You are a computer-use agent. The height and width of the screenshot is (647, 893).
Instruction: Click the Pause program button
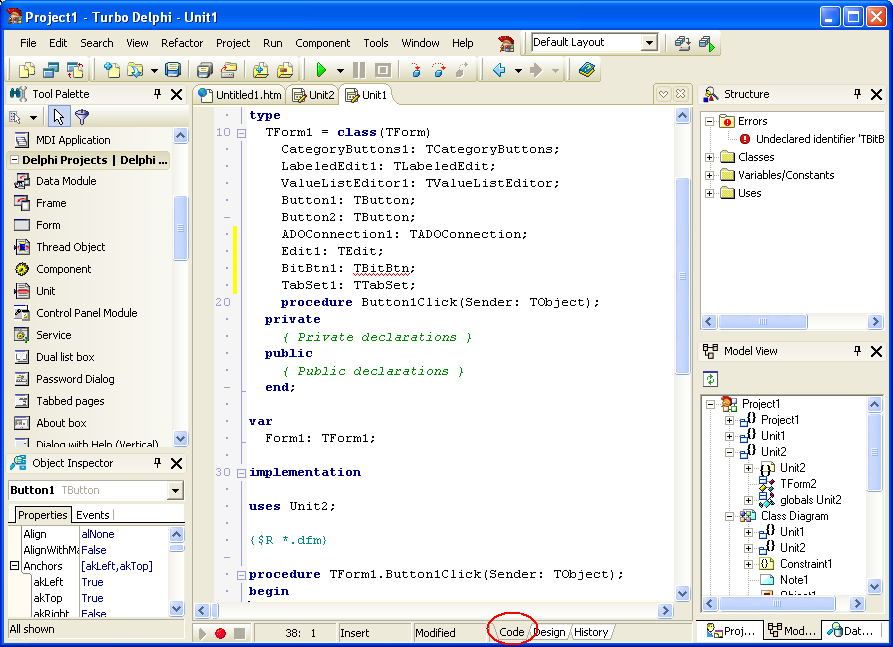[359, 70]
